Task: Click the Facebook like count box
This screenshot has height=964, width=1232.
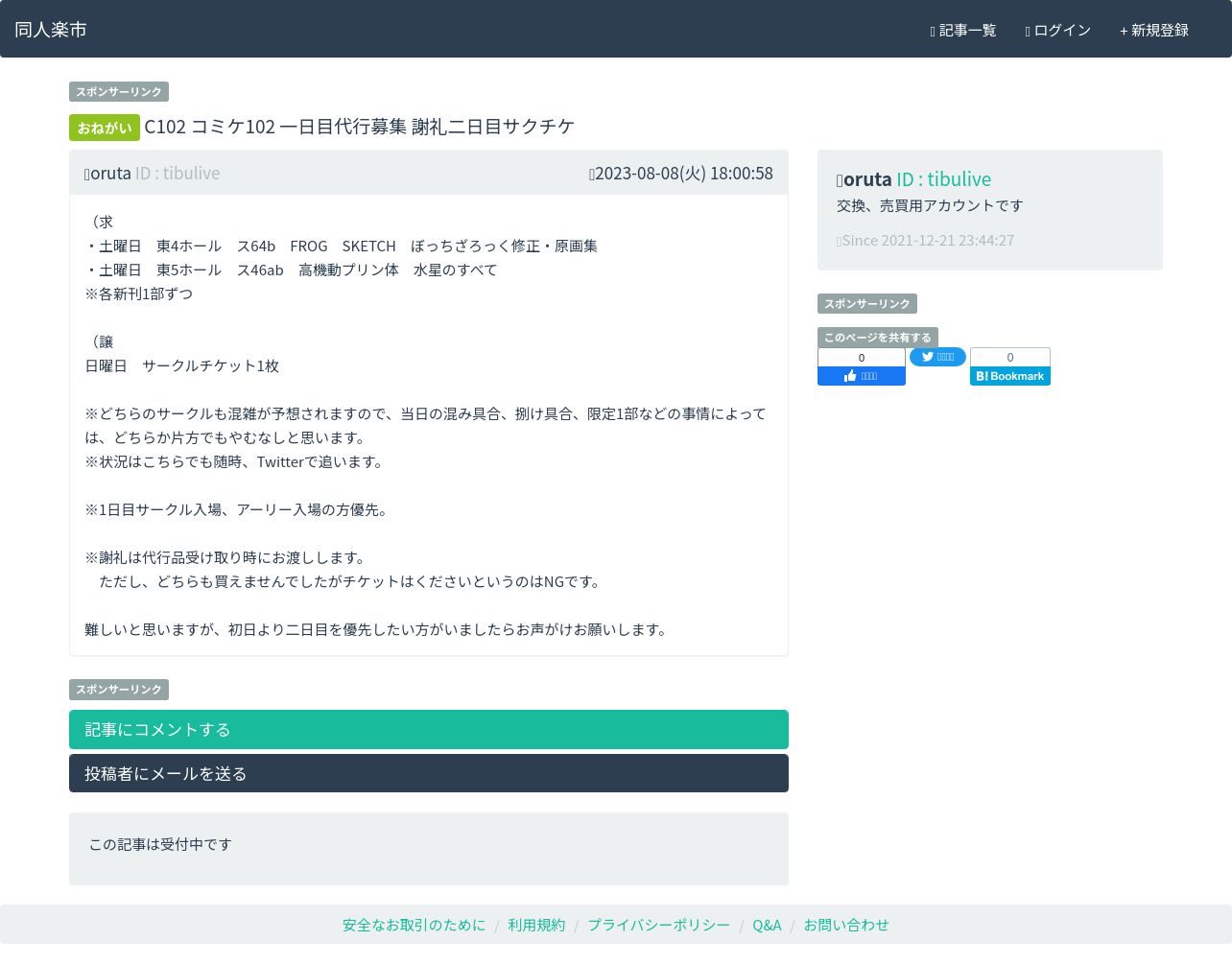Action: point(862,358)
